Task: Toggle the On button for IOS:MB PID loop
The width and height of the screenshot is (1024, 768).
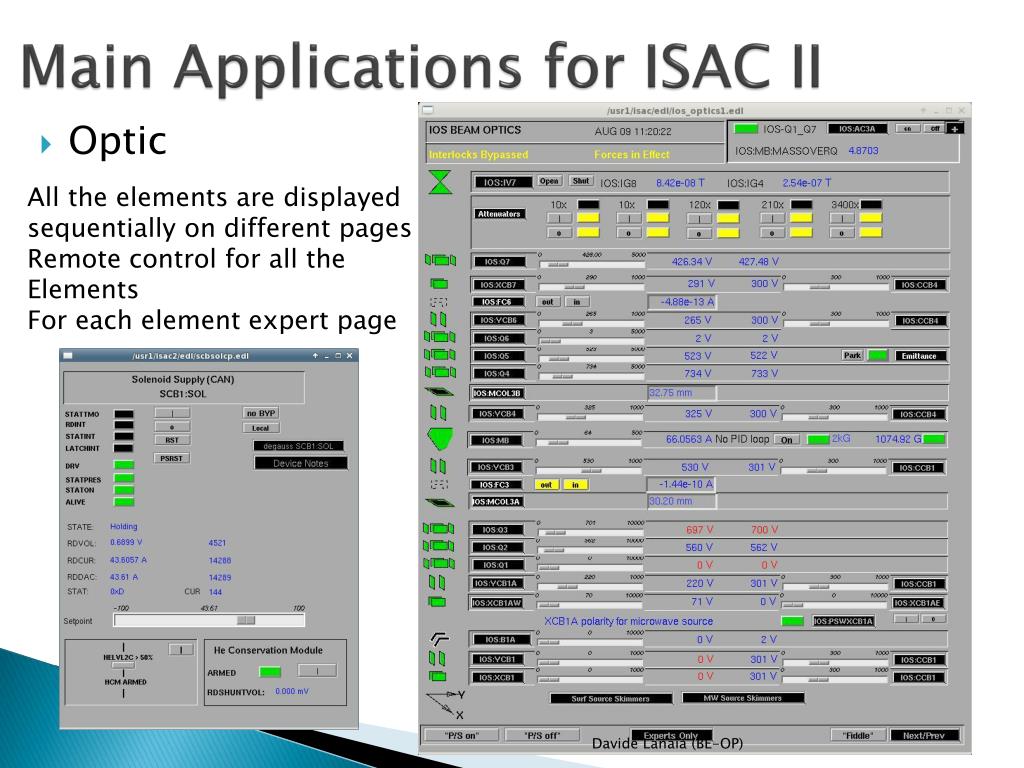Action: (787, 440)
